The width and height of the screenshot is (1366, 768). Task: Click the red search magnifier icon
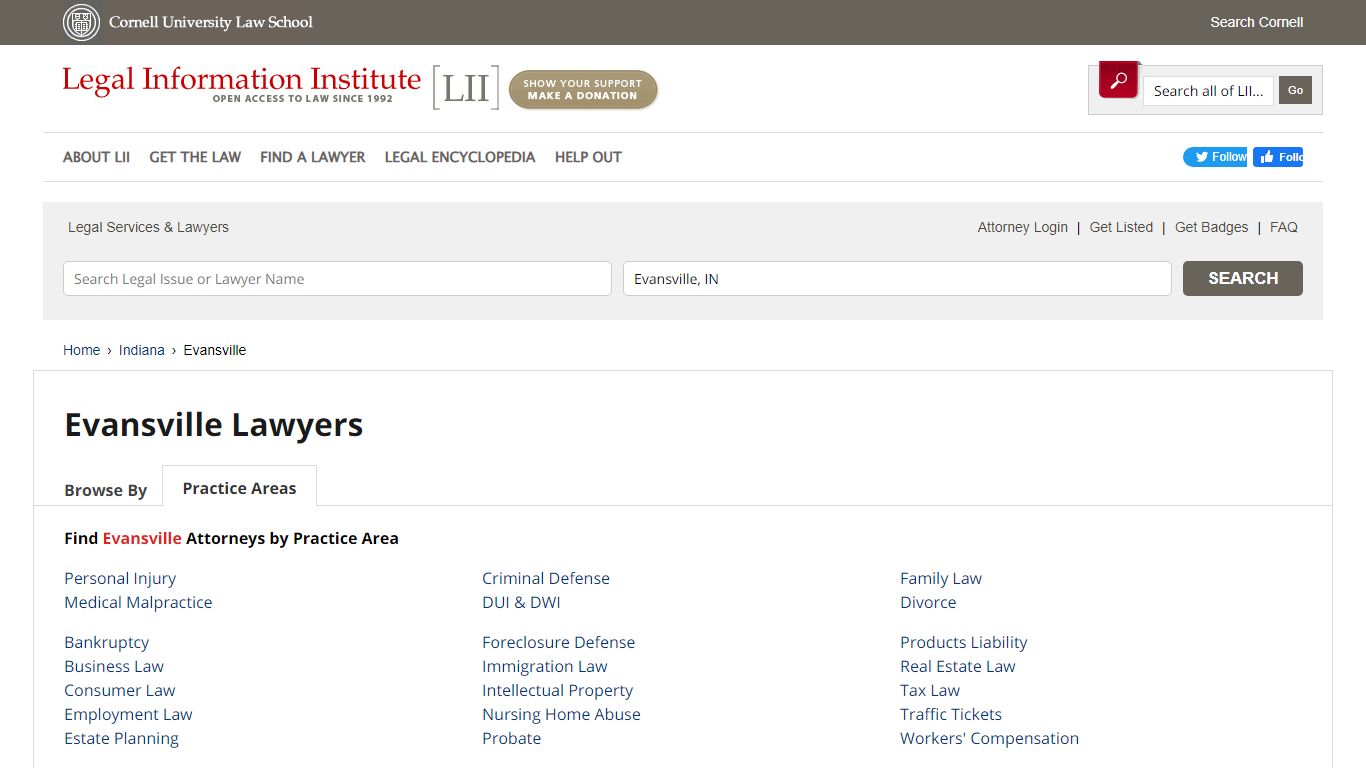pyautogui.click(x=1119, y=80)
